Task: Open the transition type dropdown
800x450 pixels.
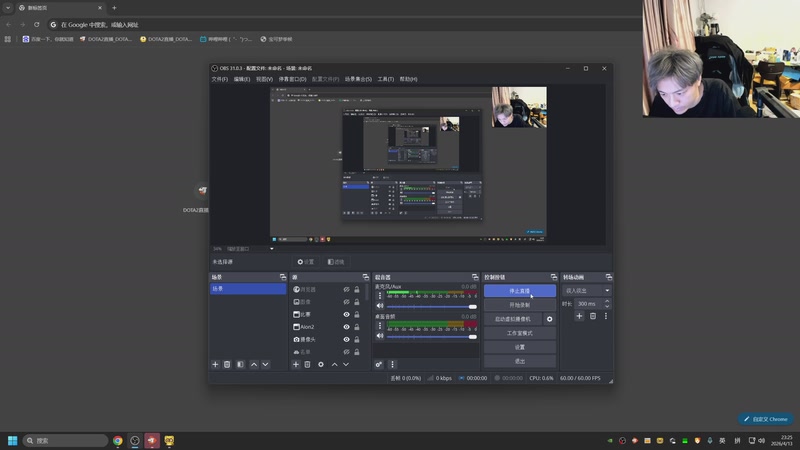Action: click(586, 290)
